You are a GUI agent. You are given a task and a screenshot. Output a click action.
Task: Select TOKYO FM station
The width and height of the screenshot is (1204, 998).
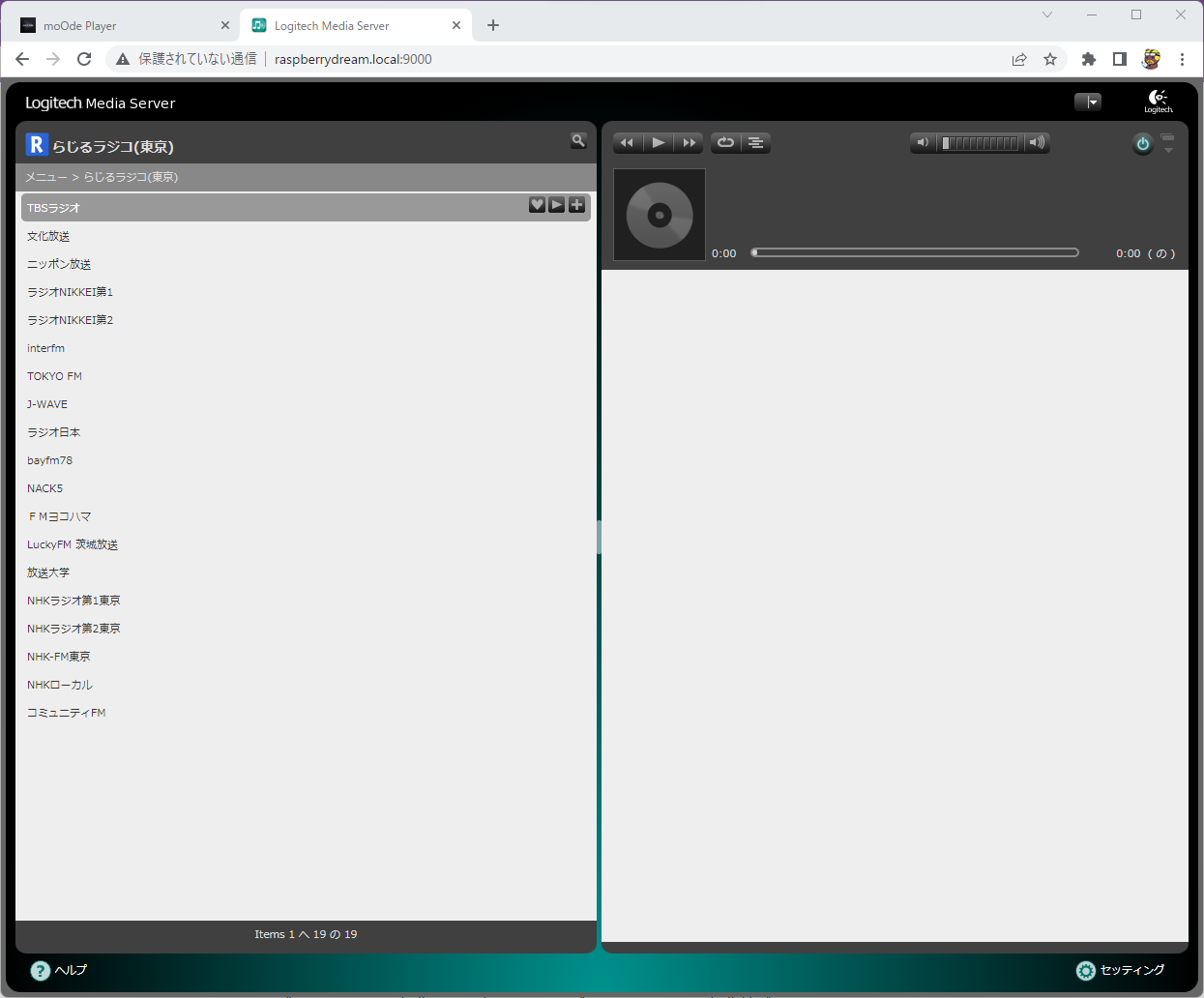[x=306, y=376]
